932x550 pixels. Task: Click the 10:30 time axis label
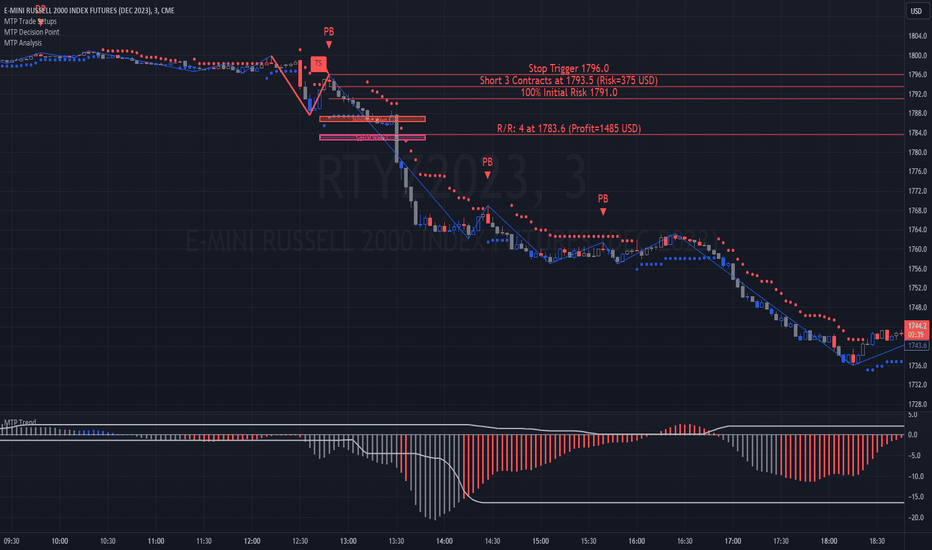coord(108,541)
